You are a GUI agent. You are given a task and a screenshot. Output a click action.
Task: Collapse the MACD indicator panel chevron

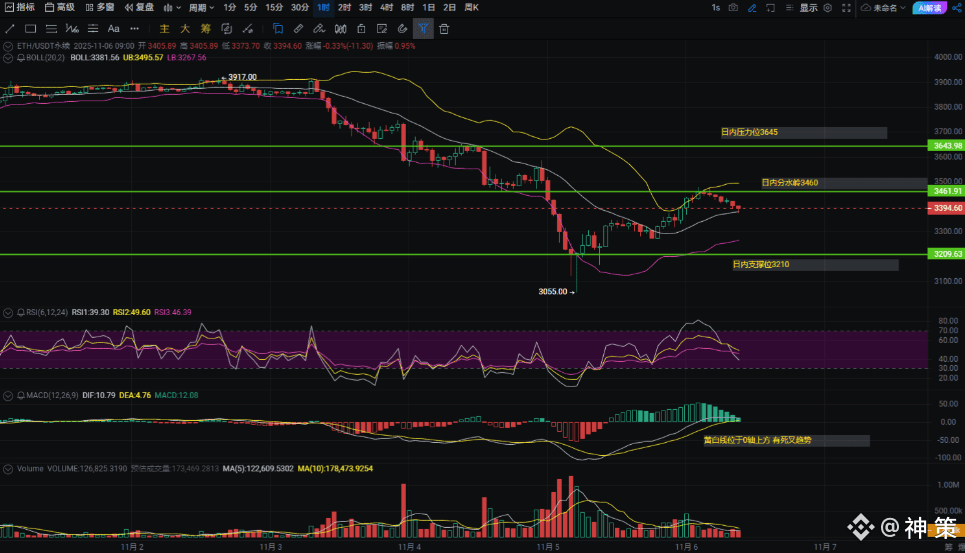9,393
